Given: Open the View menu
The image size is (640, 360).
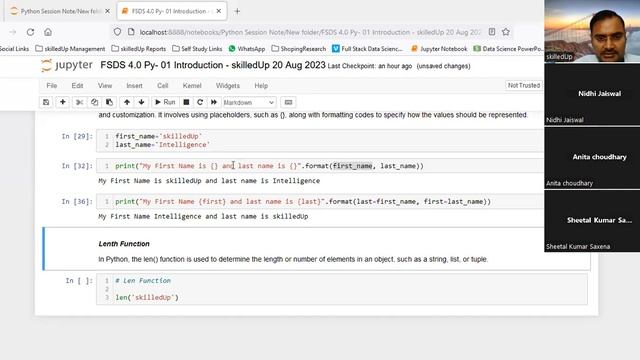Looking at the screenshot, I should coord(105,86).
